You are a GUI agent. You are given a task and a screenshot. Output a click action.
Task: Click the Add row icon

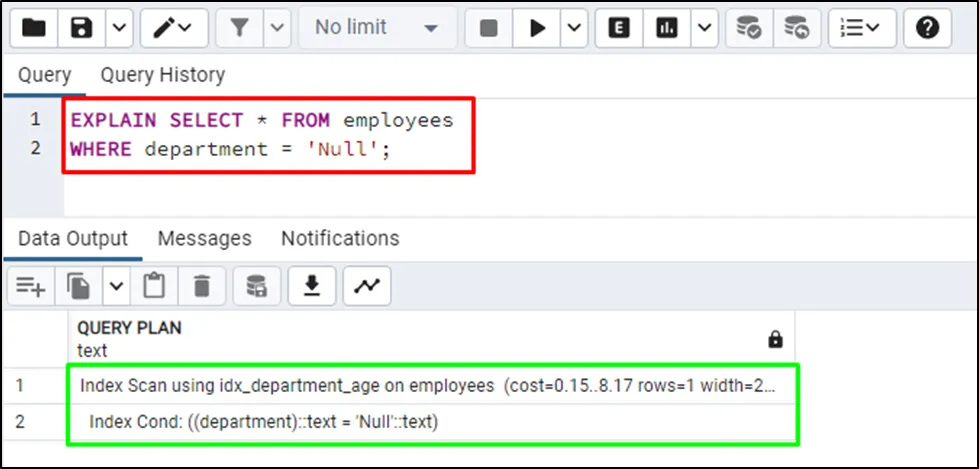tap(30, 287)
